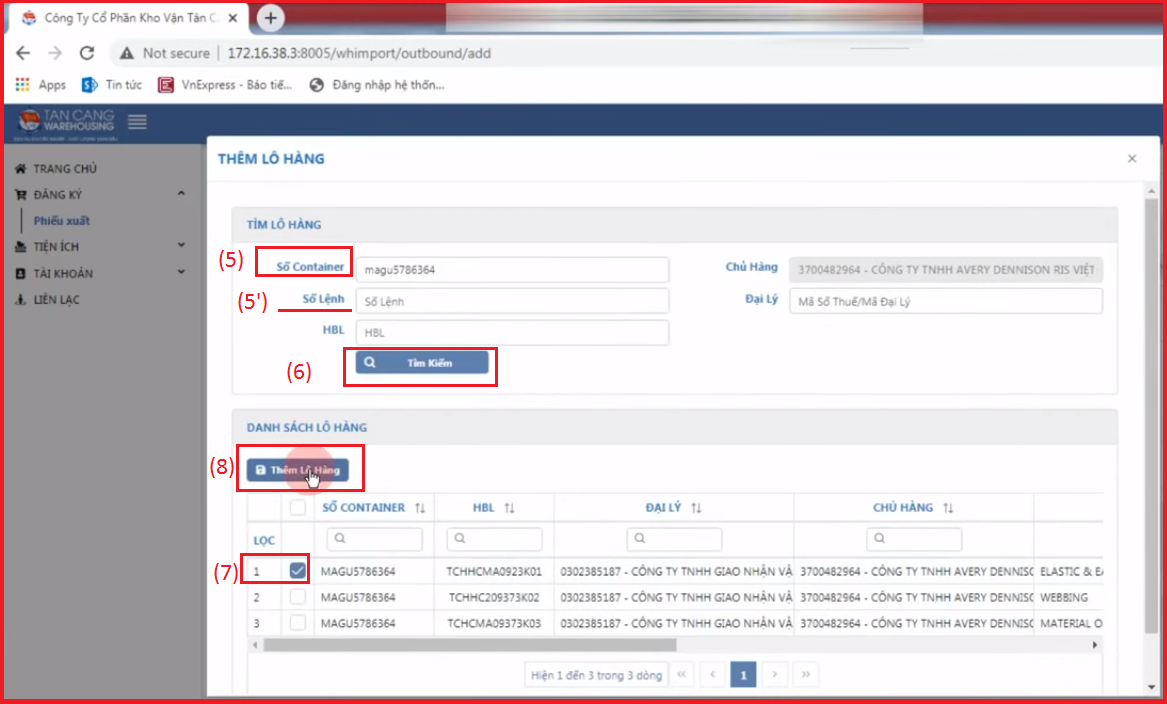This screenshot has height=704, width=1167.
Task: Go to Trang Chủ in the sidebar
Action: [x=64, y=169]
